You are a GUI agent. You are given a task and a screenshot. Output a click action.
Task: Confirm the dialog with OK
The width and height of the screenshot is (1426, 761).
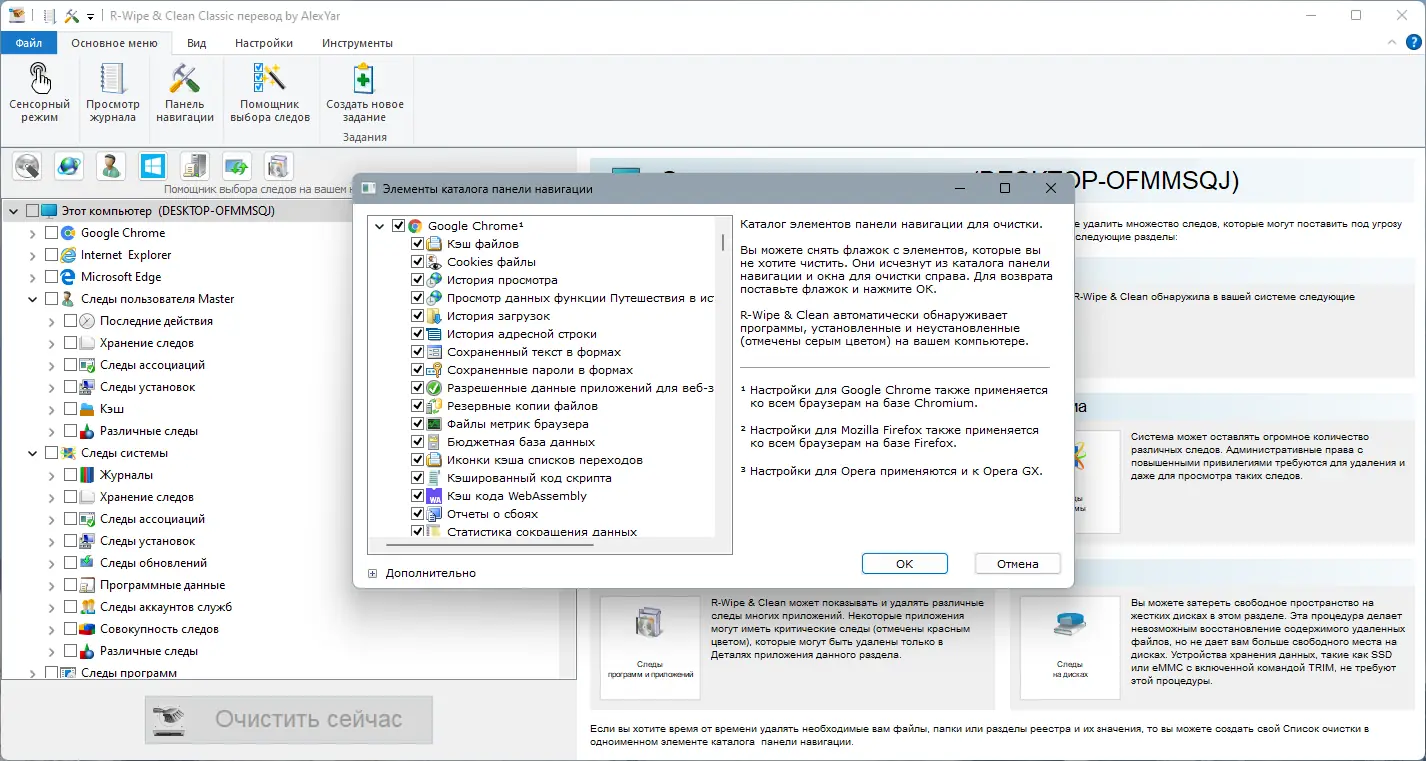pyautogui.click(x=904, y=564)
